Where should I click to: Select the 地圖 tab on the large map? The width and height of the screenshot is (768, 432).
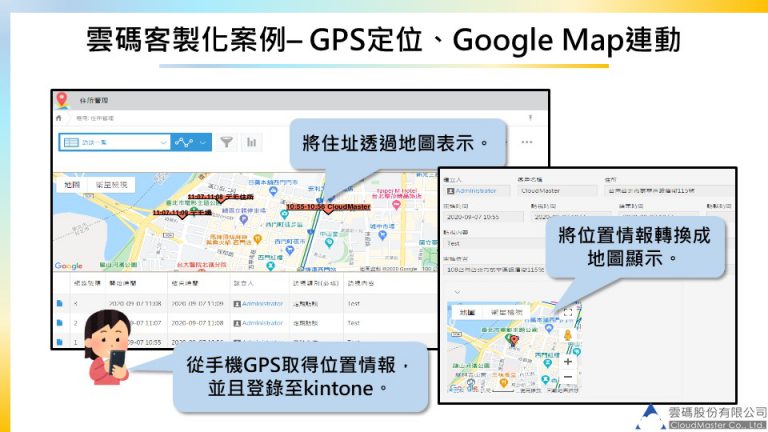pos(72,185)
